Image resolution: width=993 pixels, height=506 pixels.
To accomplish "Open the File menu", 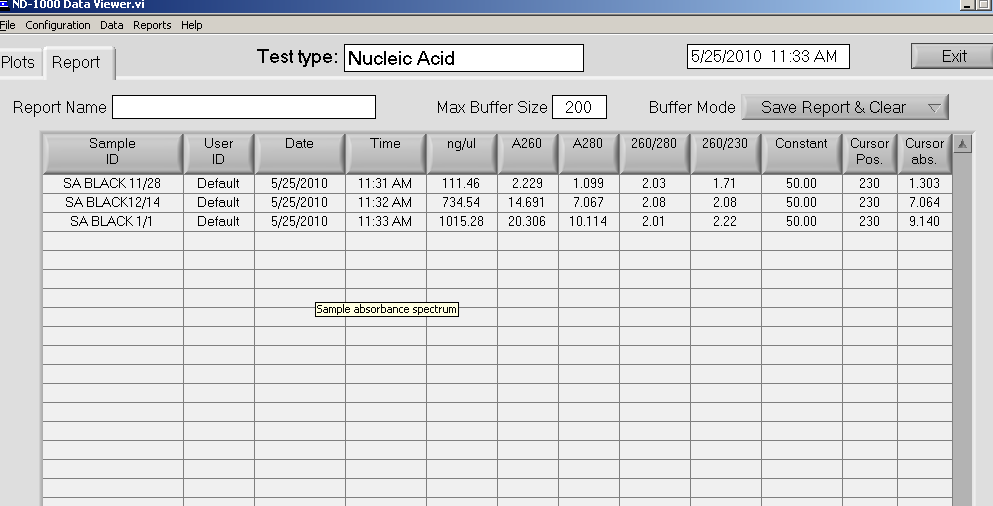I will pyautogui.click(x=8, y=25).
